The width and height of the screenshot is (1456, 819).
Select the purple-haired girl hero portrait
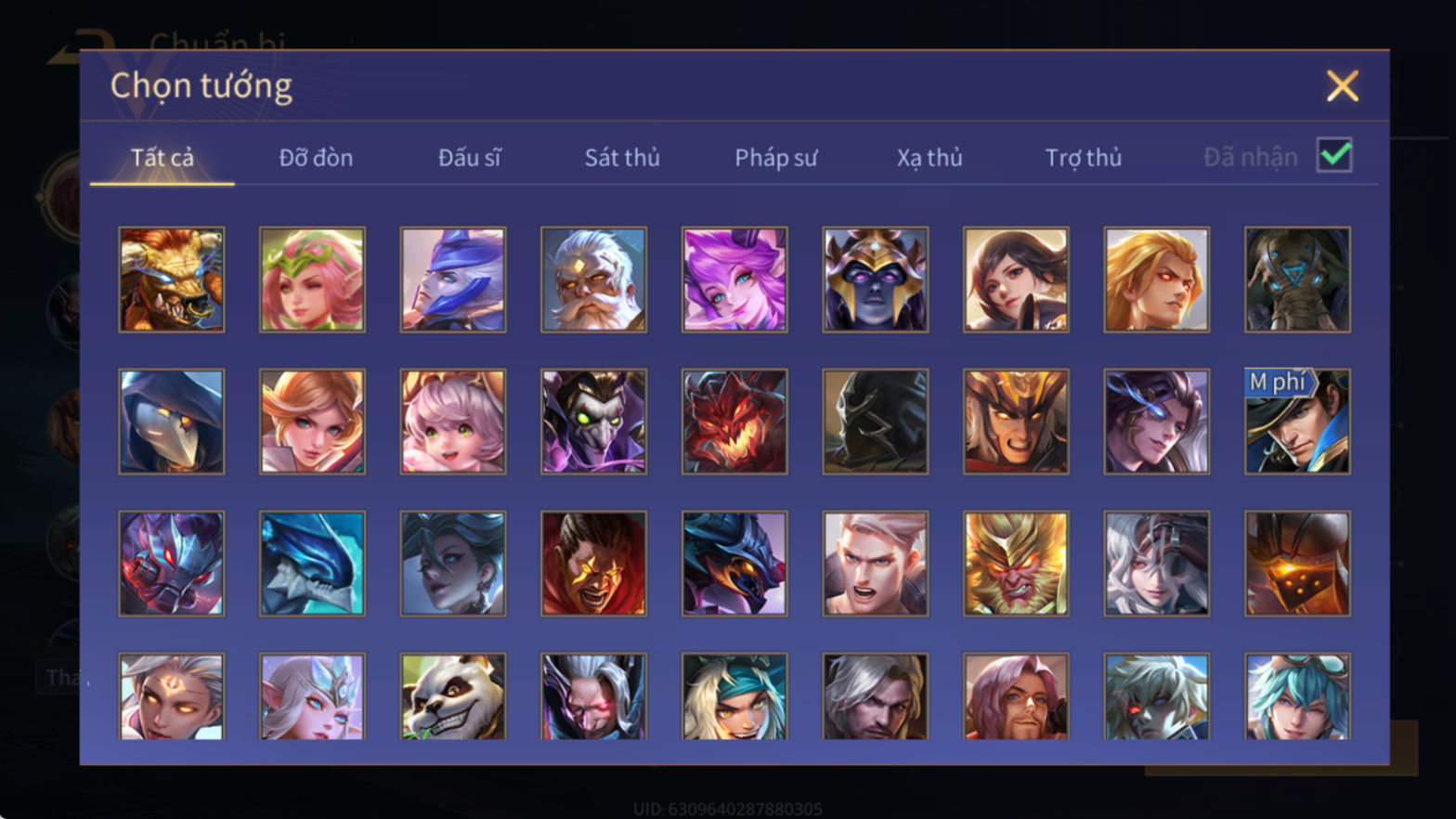[734, 279]
